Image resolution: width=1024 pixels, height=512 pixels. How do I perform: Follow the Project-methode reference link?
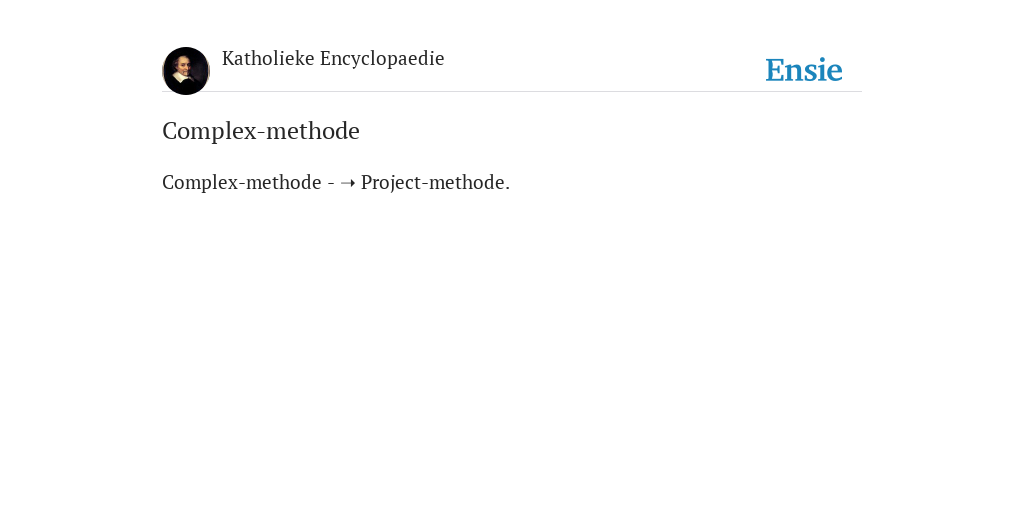435,182
